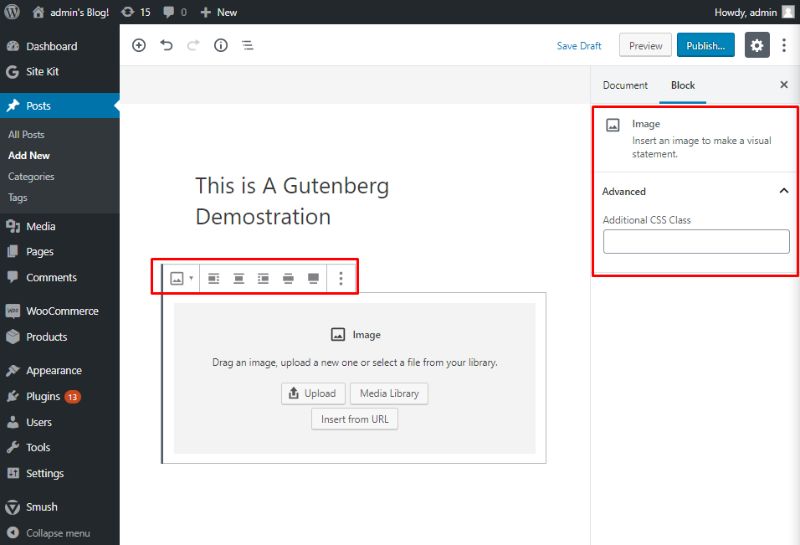Open WooCommerce menu
Image resolution: width=800 pixels, height=545 pixels.
pyautogui.click(x=60, y=311)
